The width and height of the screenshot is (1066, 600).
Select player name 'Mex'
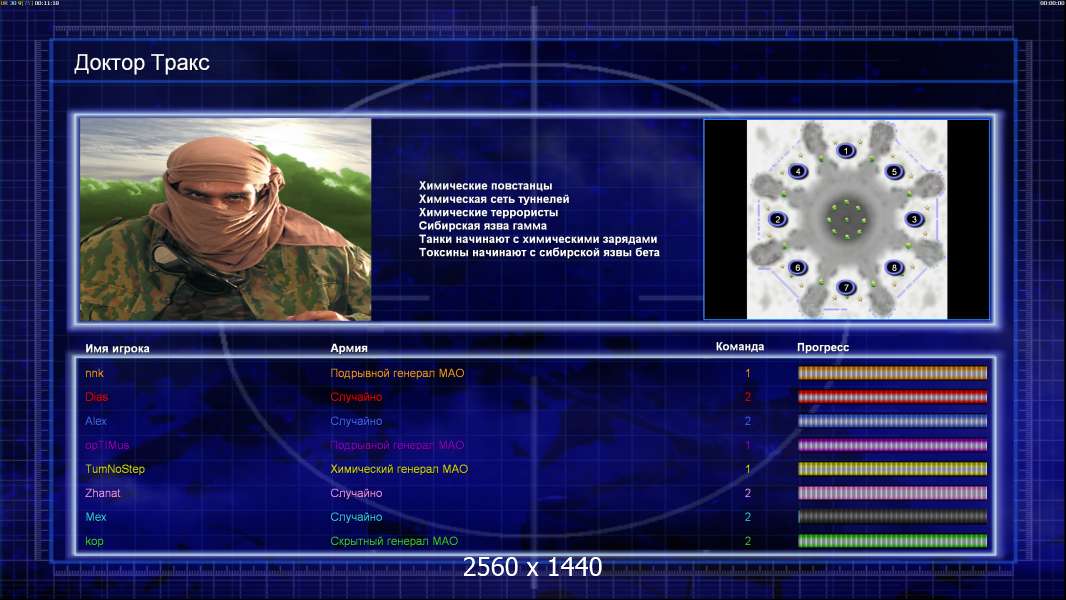pos(96,517)
